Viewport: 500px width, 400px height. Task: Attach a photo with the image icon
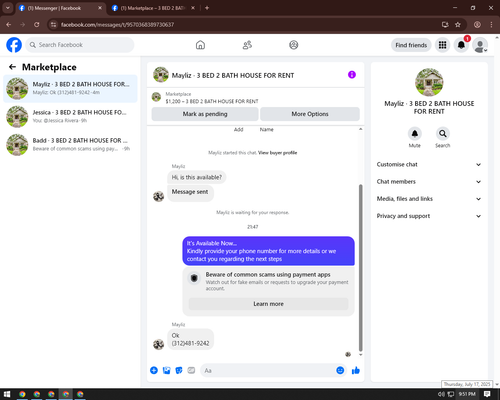click(x=167, y=370)
